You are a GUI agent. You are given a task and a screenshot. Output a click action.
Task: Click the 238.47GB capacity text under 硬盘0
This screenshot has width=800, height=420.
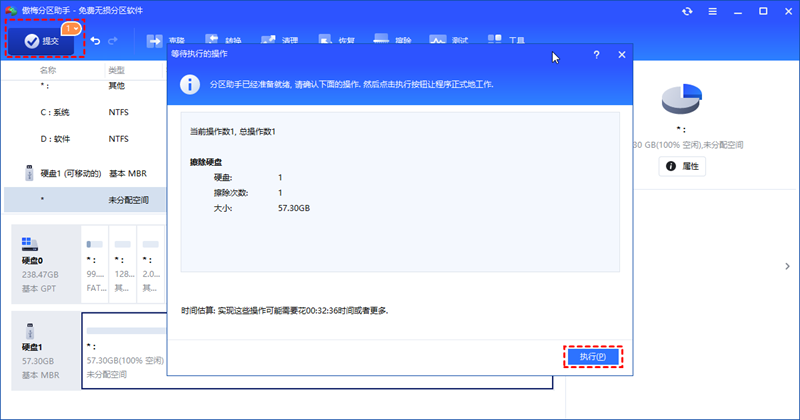pos(40,275)
